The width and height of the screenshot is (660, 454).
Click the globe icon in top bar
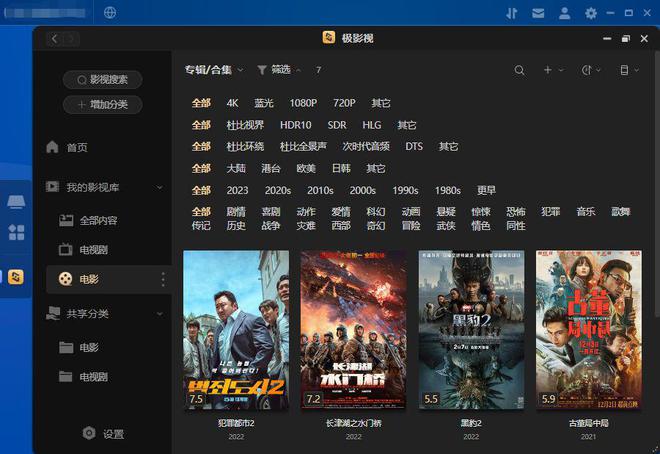(x=110, y=13)
